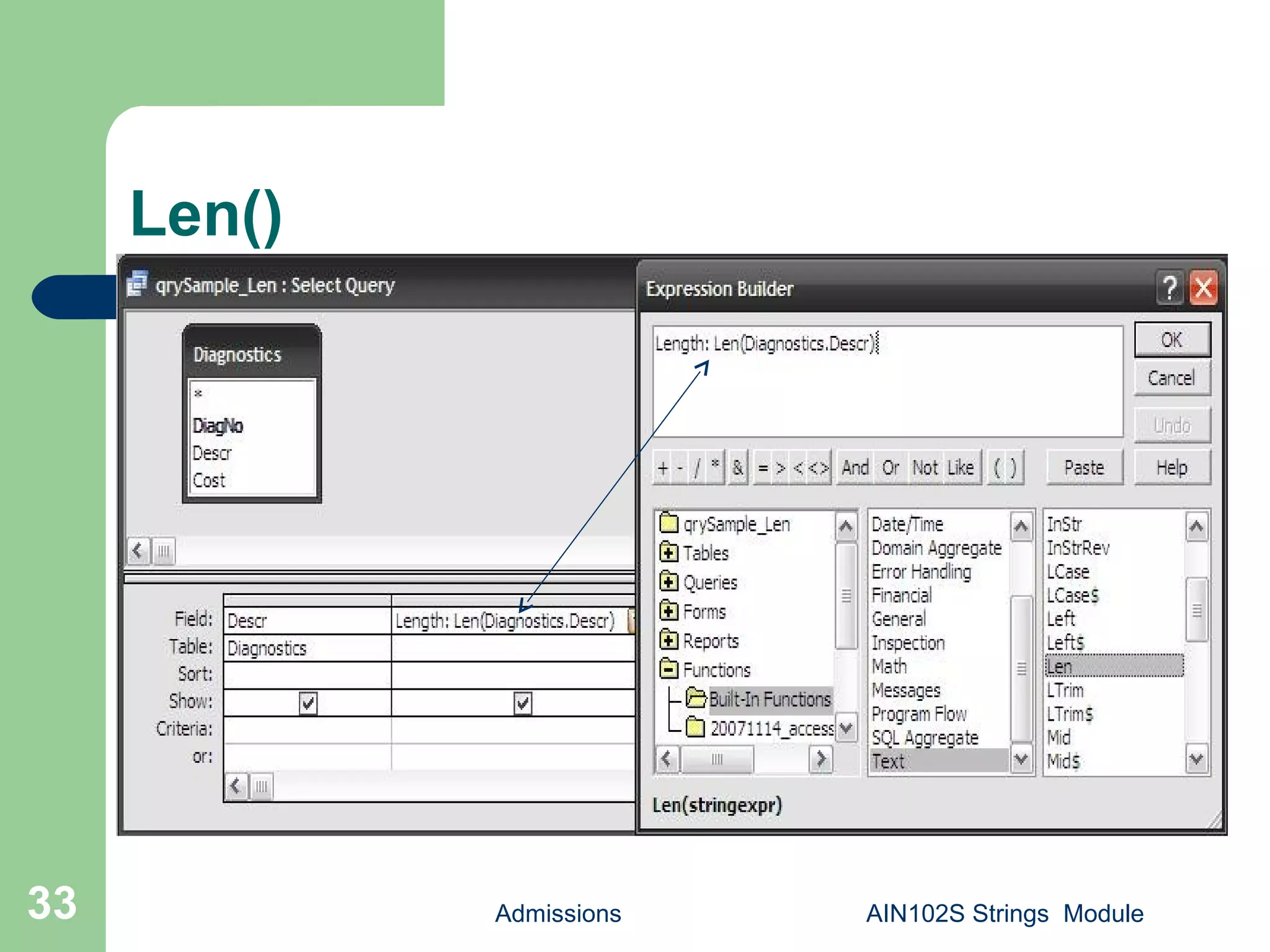Insert the And operator

855,468
